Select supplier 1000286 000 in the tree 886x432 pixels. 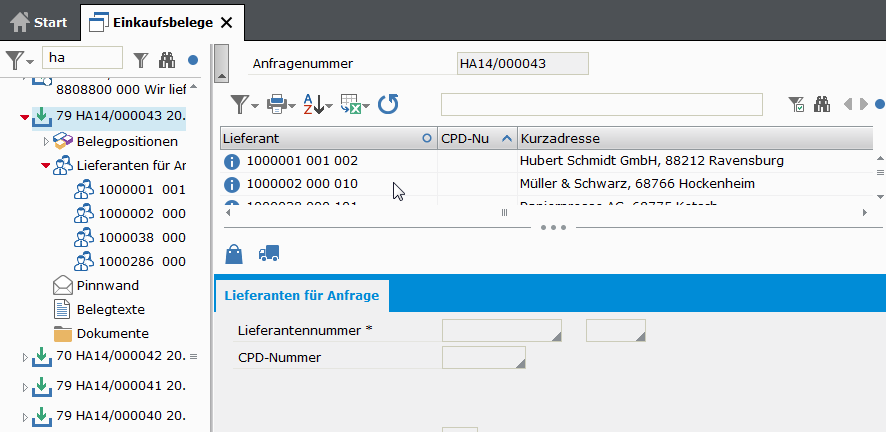click(x=129, y=261)
